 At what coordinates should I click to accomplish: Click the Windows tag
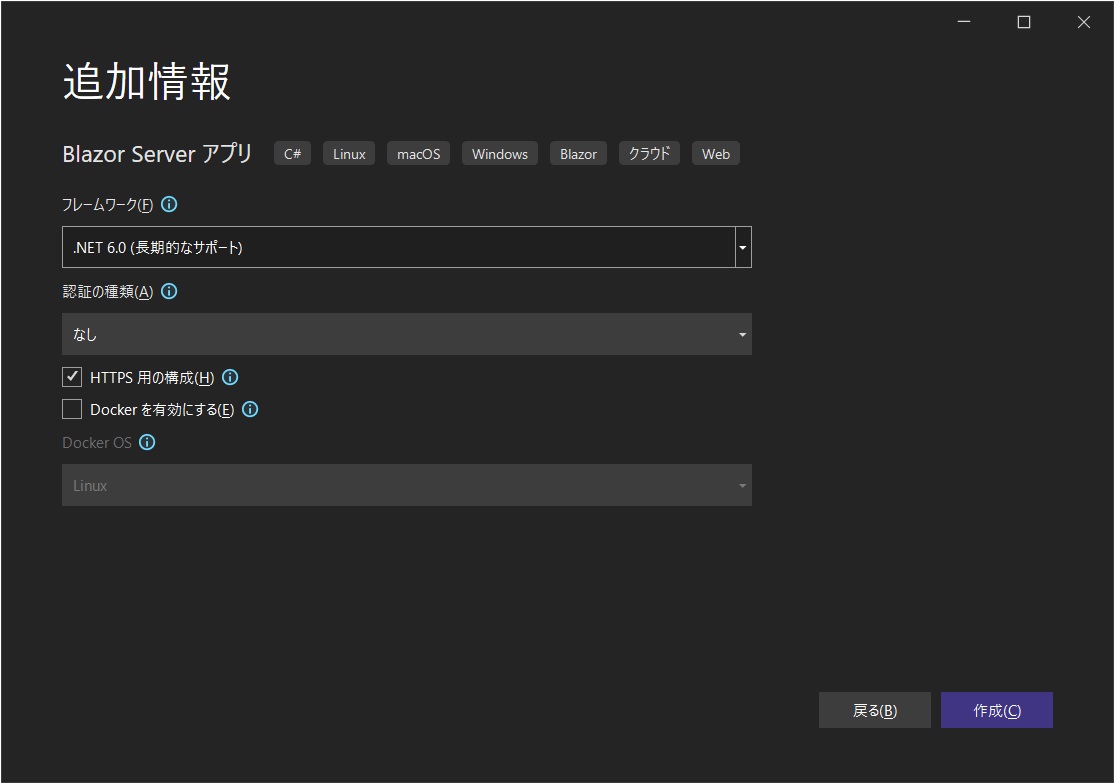[500, 154]
